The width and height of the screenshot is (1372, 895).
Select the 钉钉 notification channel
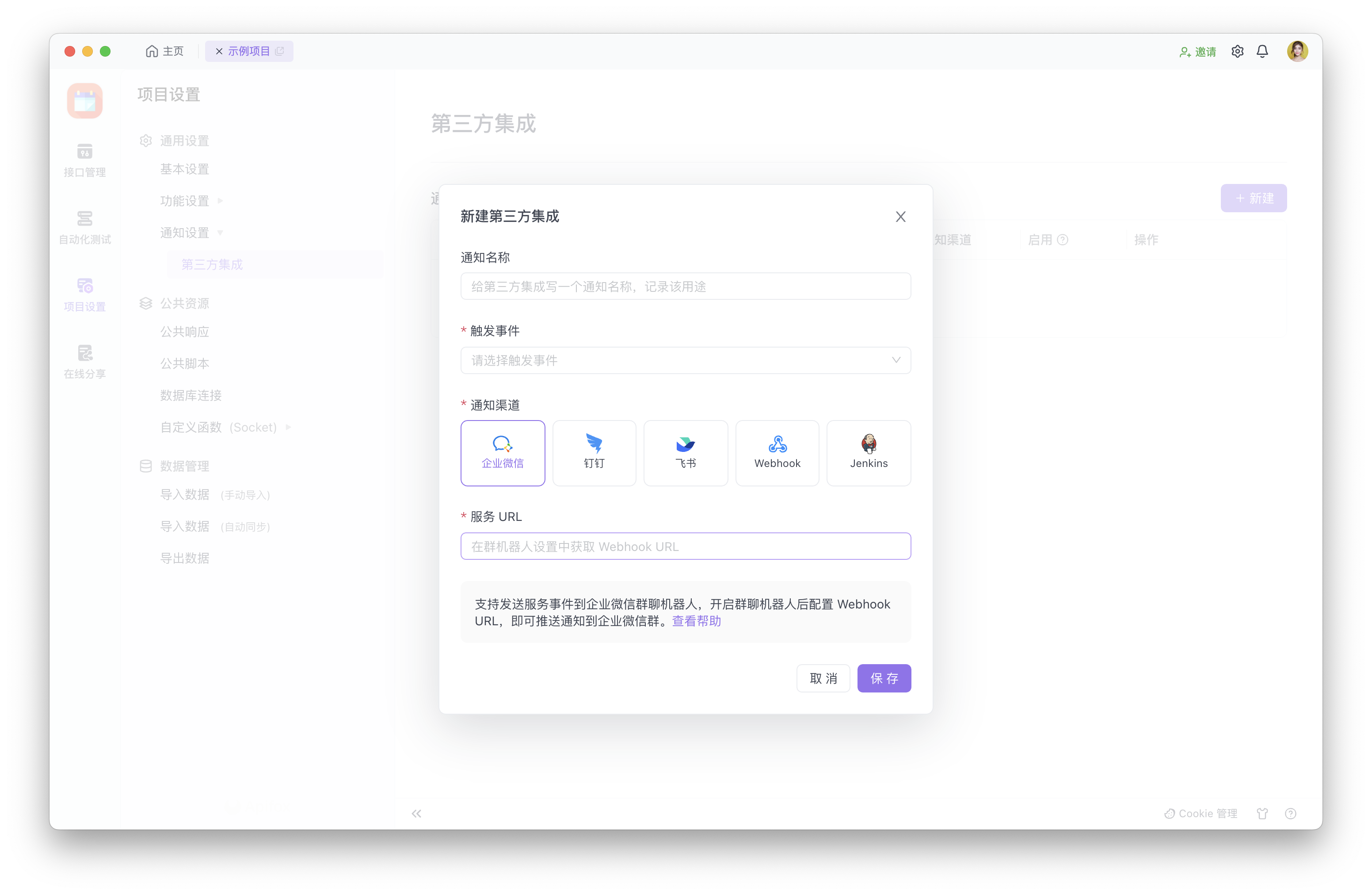tap(594, 453)
